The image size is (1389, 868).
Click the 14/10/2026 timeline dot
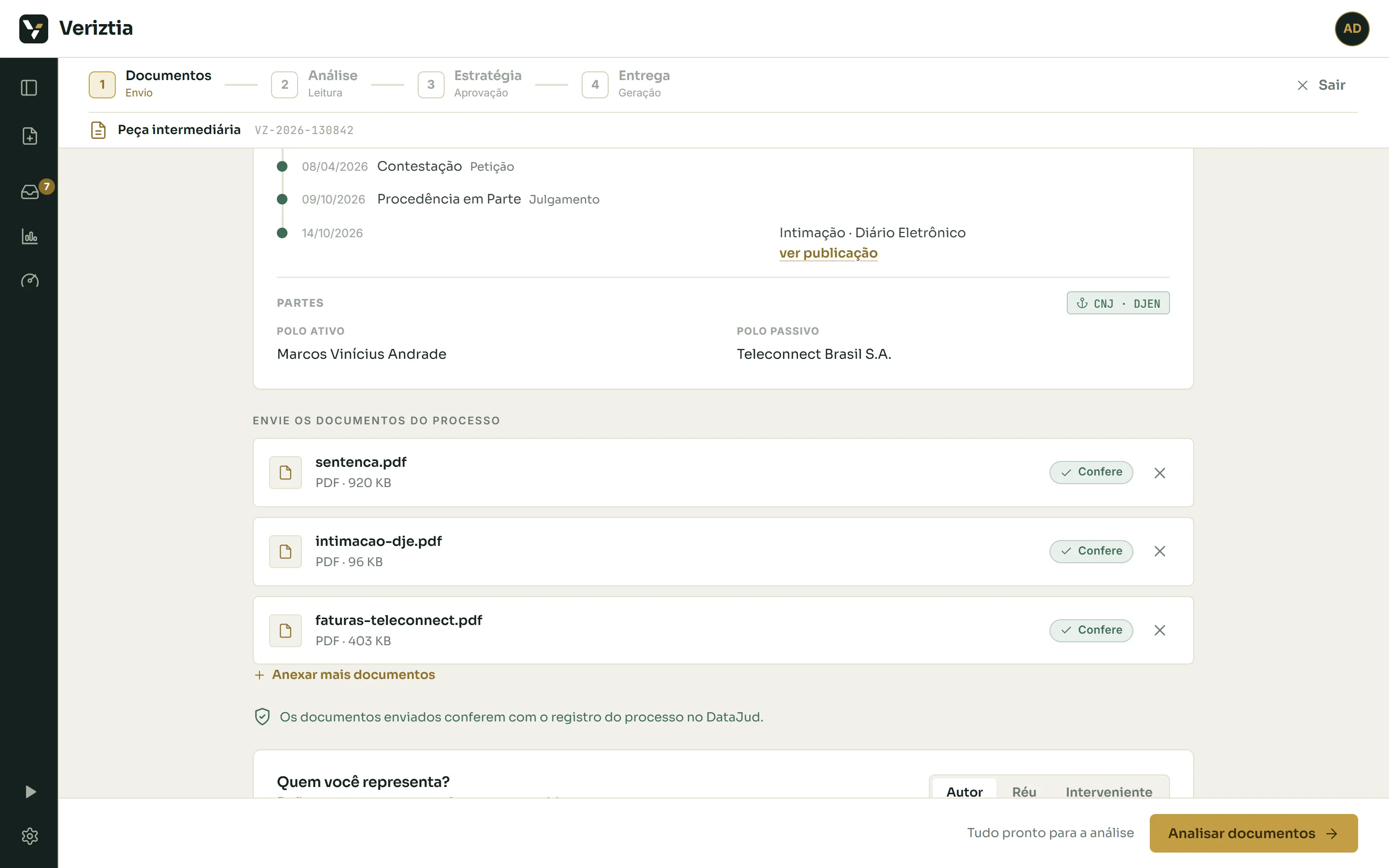click(x=282, y=233)
